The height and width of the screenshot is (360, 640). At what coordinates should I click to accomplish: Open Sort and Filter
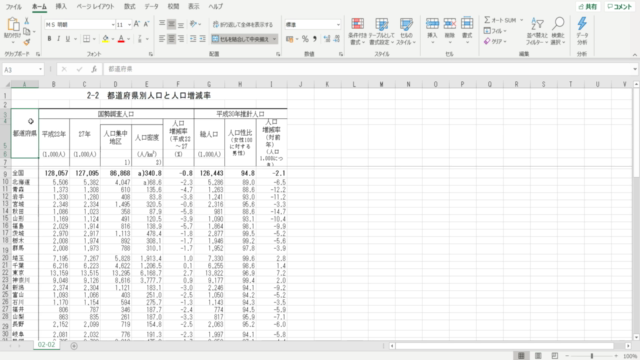tap(537, 31)
